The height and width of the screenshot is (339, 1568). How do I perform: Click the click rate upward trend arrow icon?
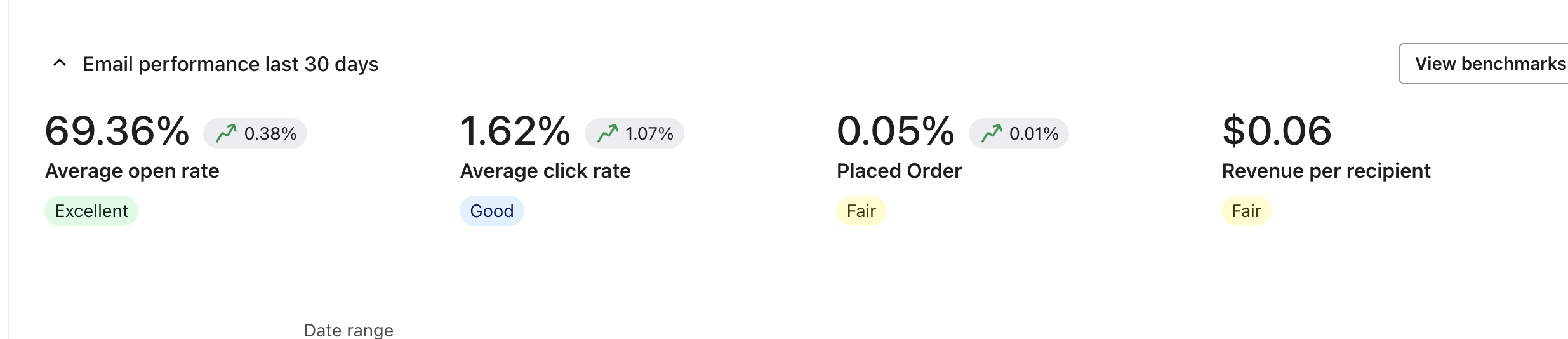tap(608, 133)
